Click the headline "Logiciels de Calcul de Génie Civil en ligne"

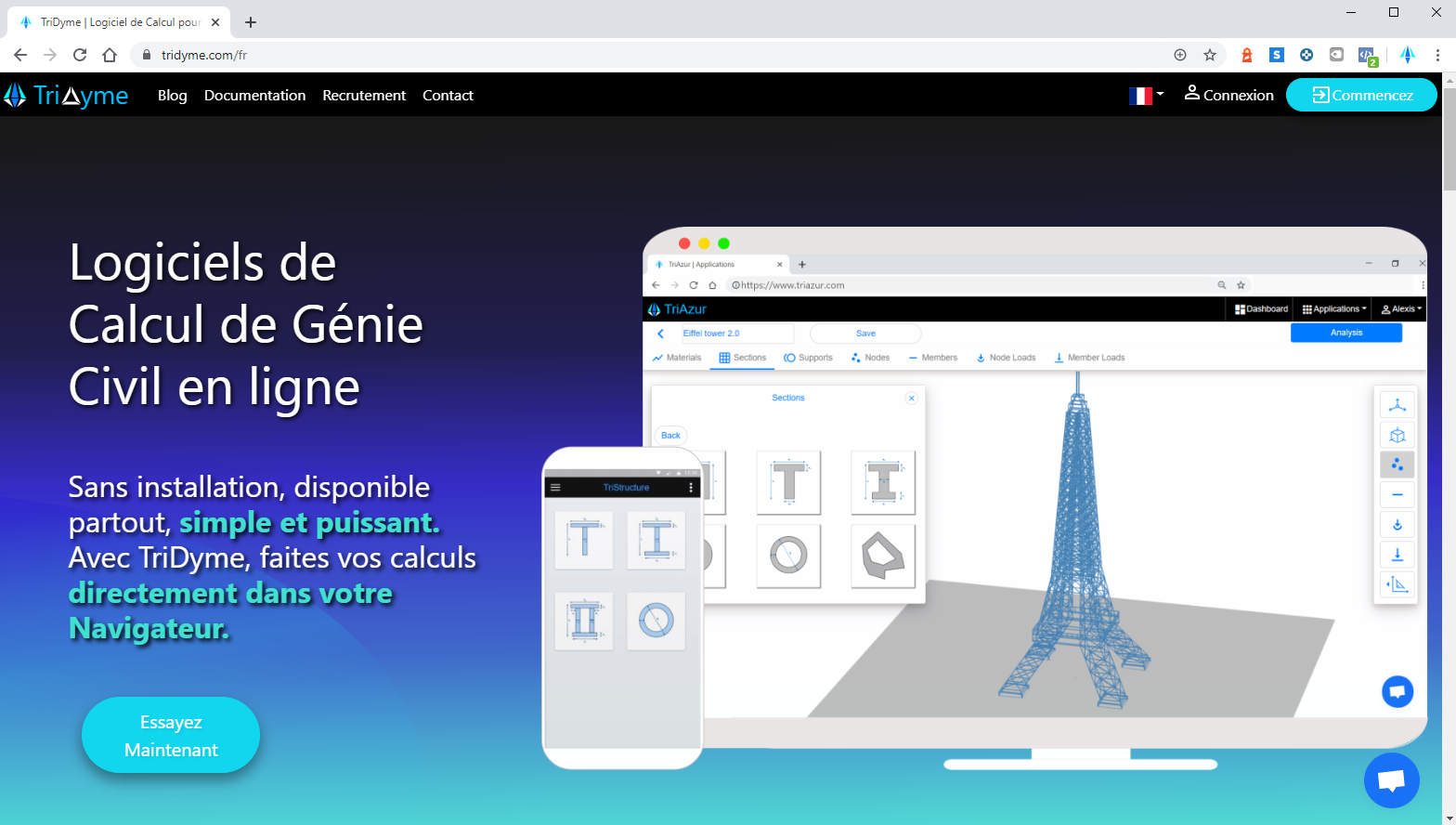246,324
